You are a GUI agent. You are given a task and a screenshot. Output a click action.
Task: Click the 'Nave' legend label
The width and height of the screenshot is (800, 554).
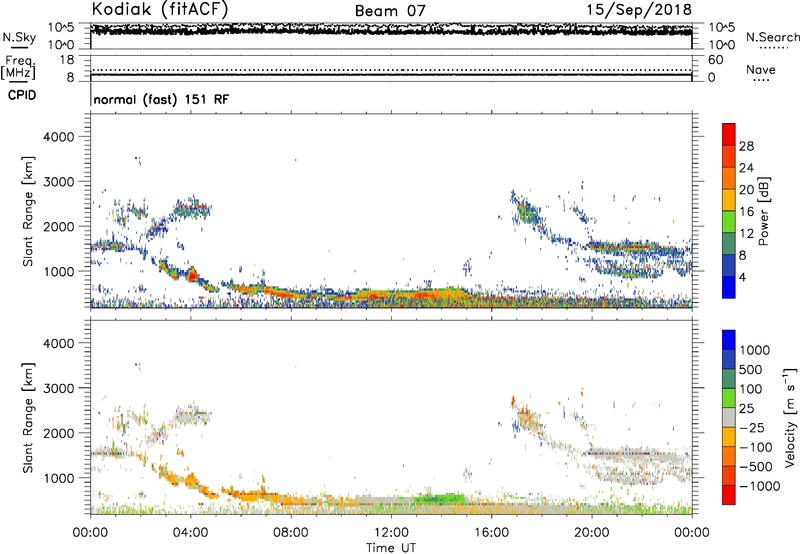pos(761,69)
